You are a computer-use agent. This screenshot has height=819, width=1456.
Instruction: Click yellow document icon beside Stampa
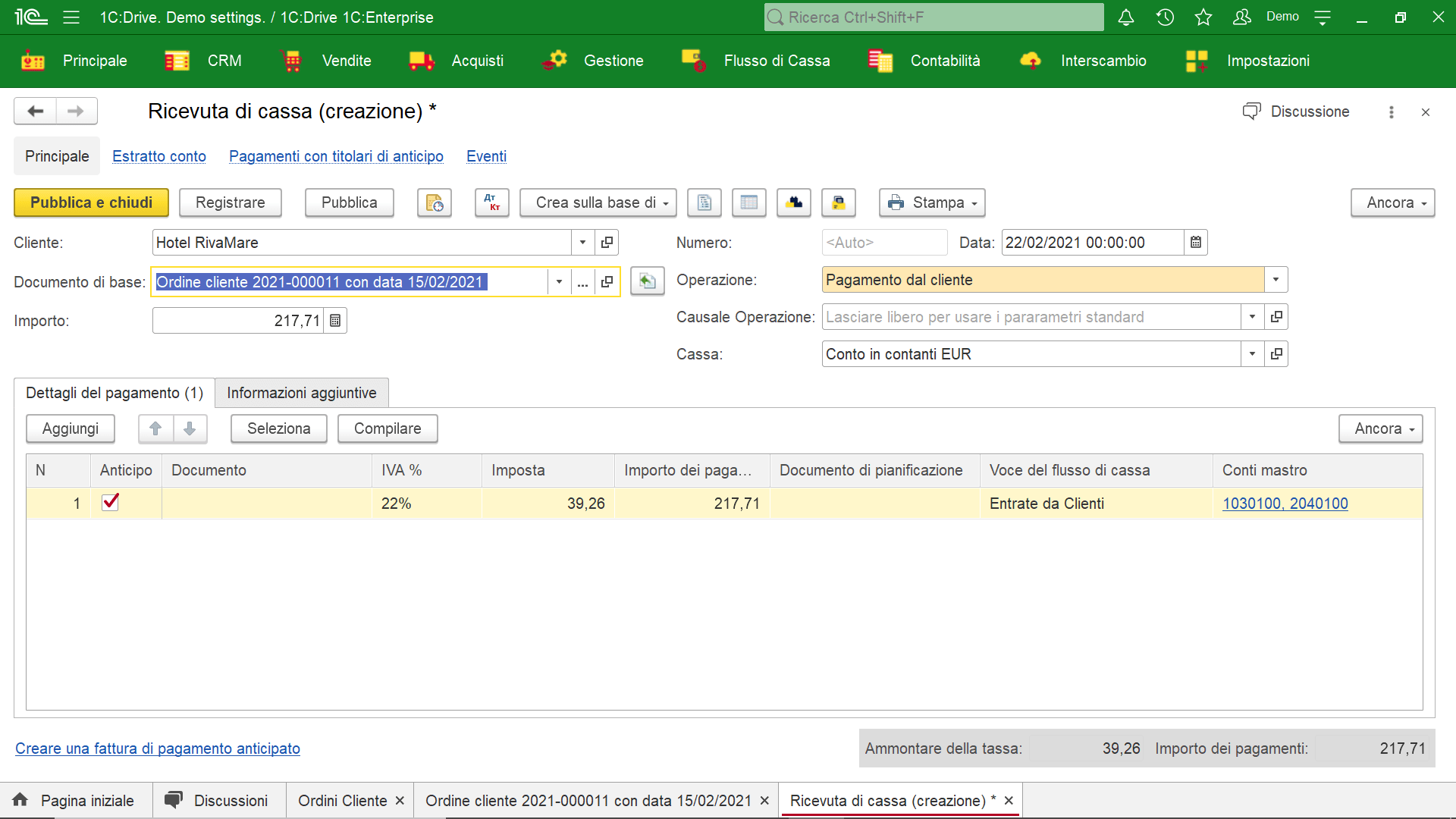839,202
